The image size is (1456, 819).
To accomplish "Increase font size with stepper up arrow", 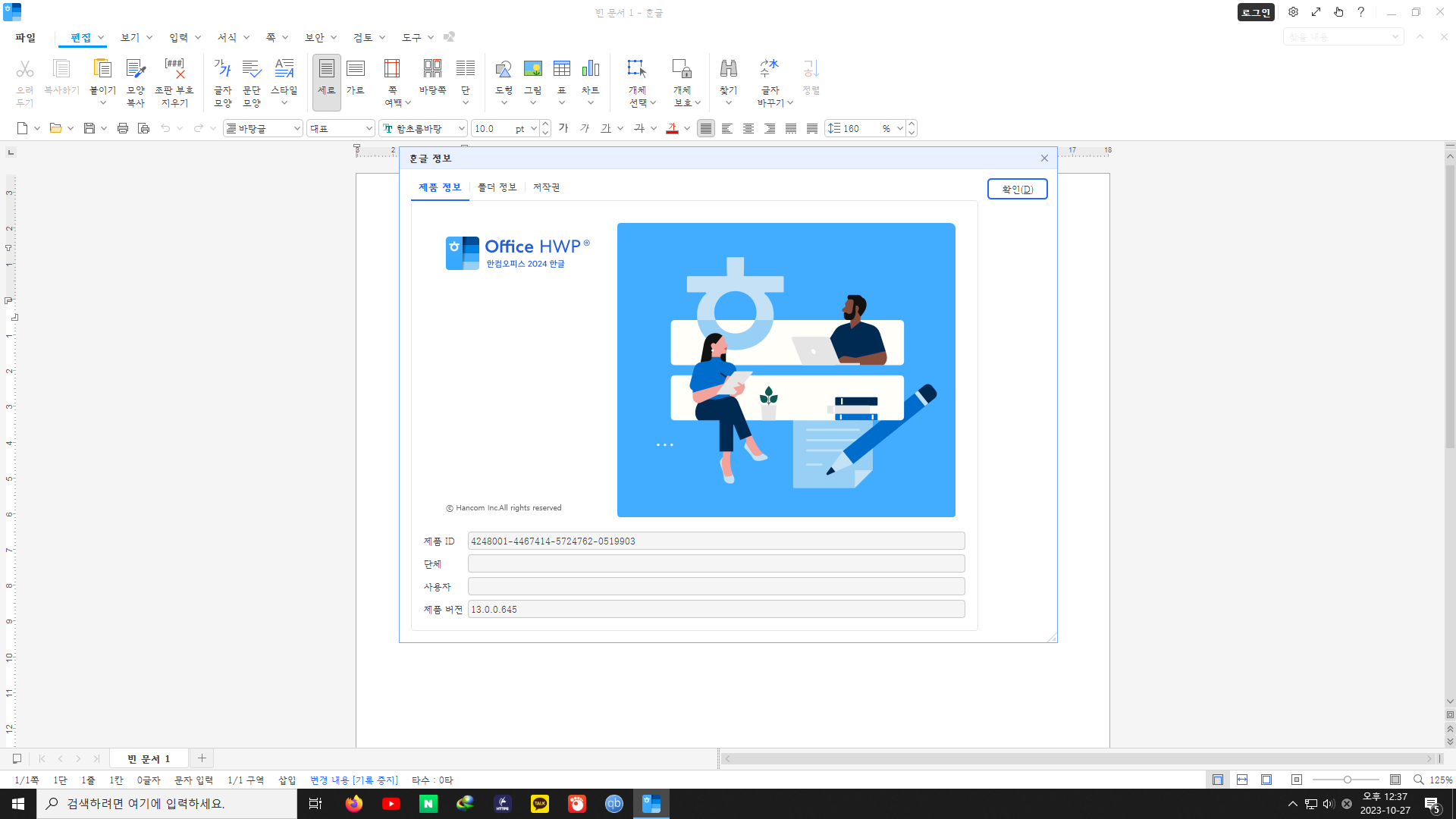I will pyautogui.click(x=545, y=124).
